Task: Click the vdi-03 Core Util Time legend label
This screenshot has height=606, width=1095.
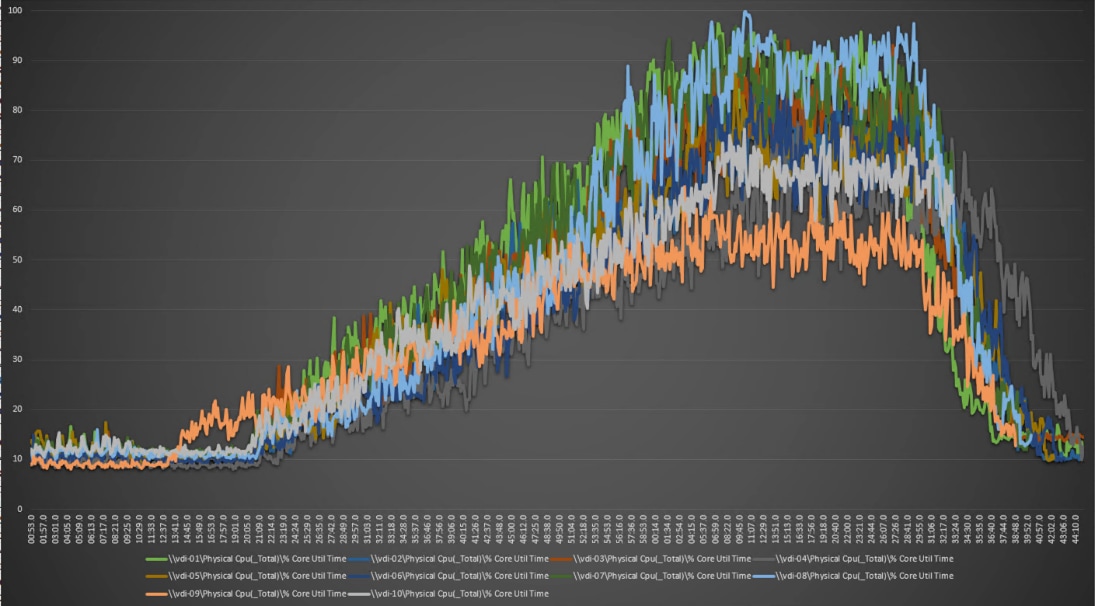Action: point(662,559)
